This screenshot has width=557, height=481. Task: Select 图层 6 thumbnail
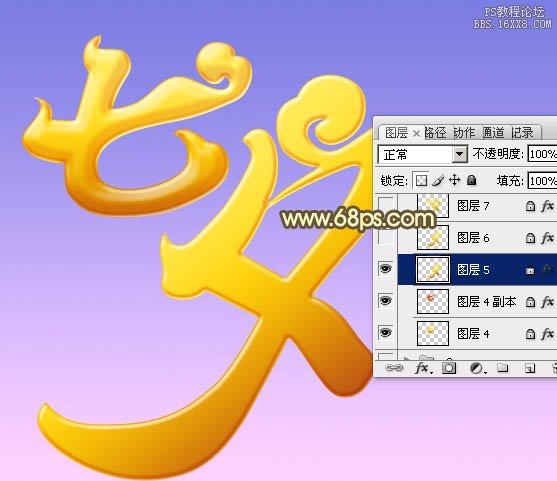point(433,237)
